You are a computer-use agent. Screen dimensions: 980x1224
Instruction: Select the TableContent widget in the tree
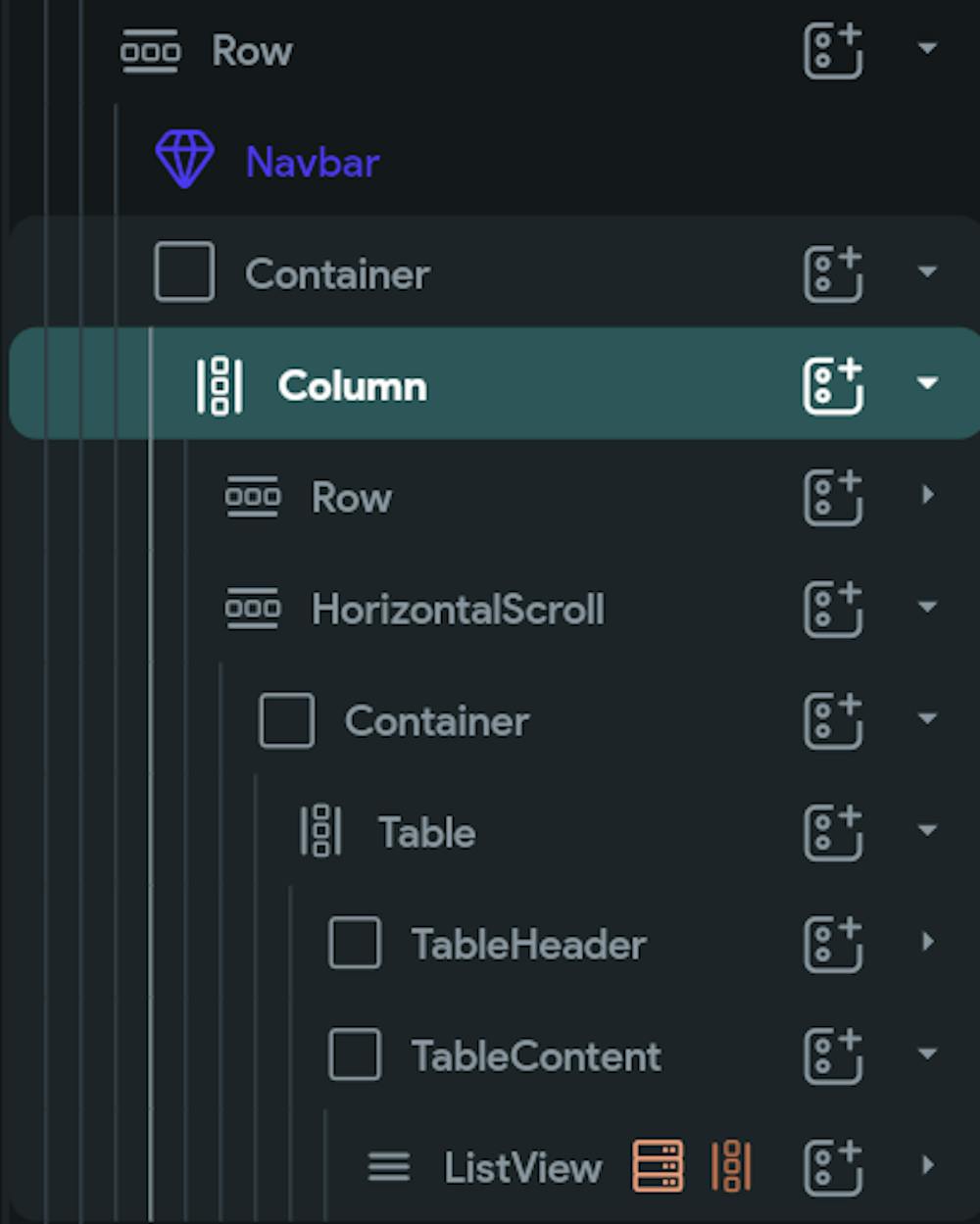[534, 1056]
